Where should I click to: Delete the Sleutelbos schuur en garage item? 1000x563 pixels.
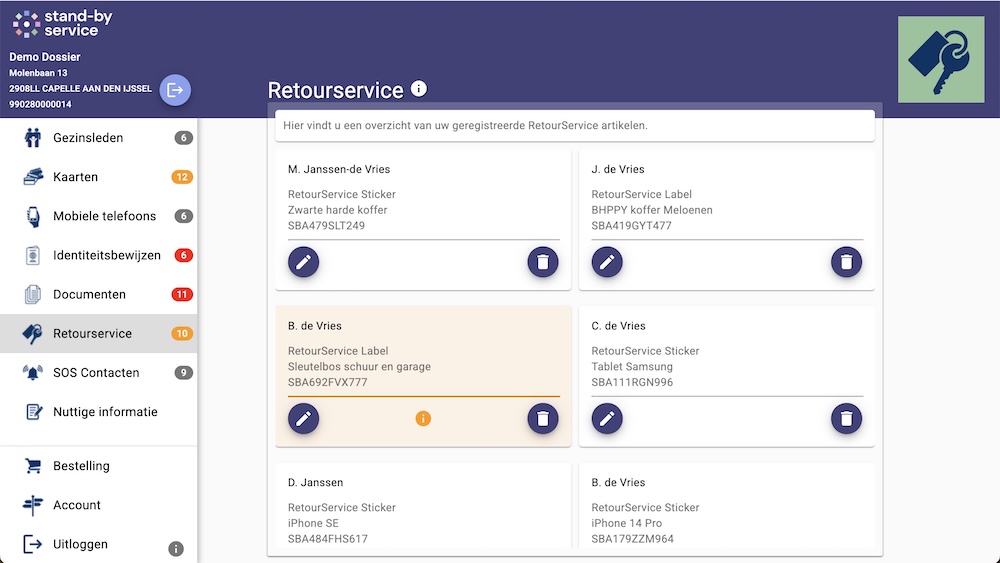coord(543,419)
